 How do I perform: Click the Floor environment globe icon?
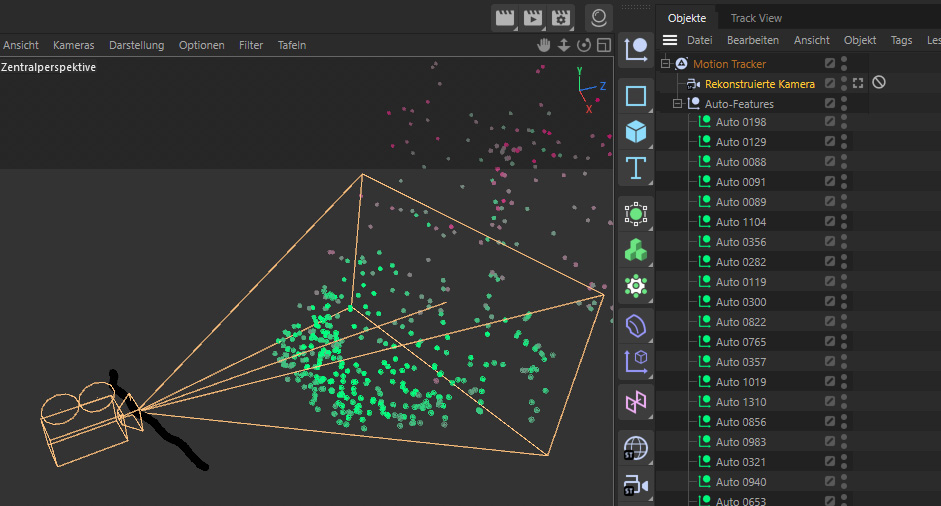[636, 448]
